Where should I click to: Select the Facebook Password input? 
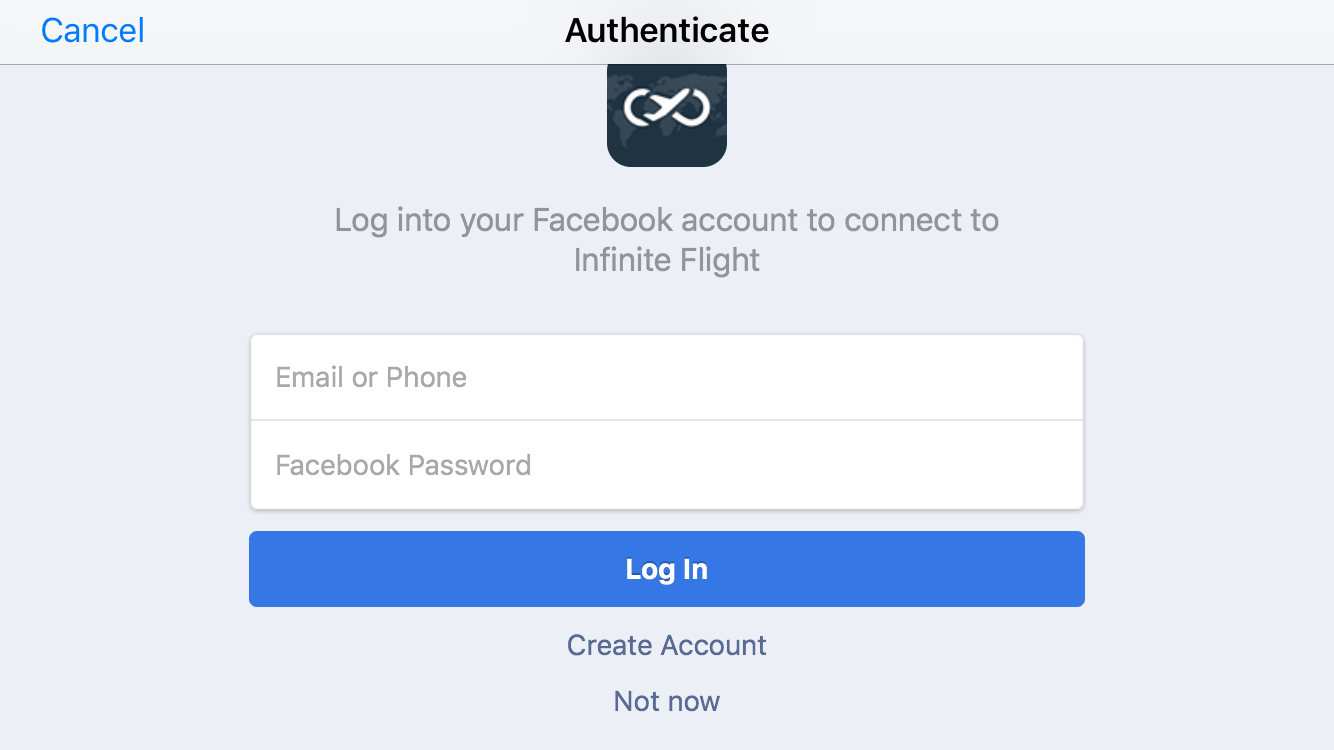[667, 465]
